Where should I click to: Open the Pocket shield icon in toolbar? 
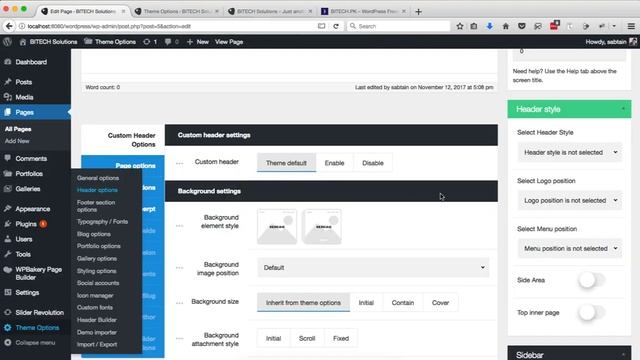coord(522,26)
